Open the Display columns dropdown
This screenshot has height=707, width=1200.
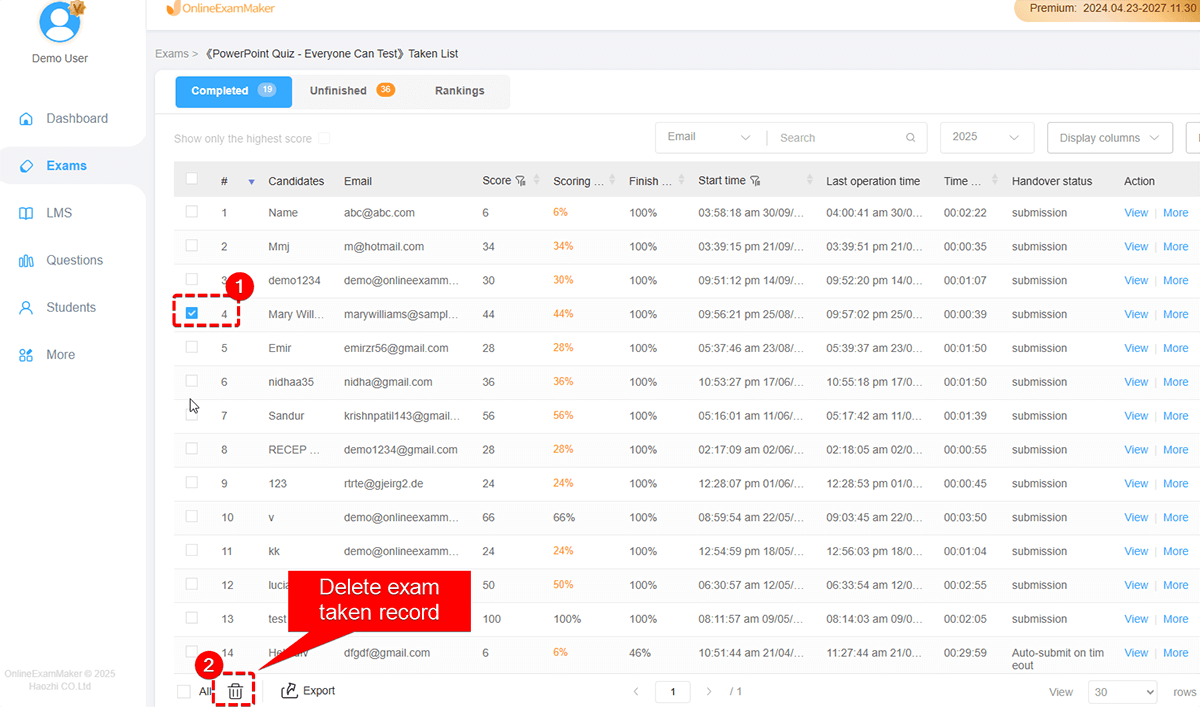[1109, 138]
